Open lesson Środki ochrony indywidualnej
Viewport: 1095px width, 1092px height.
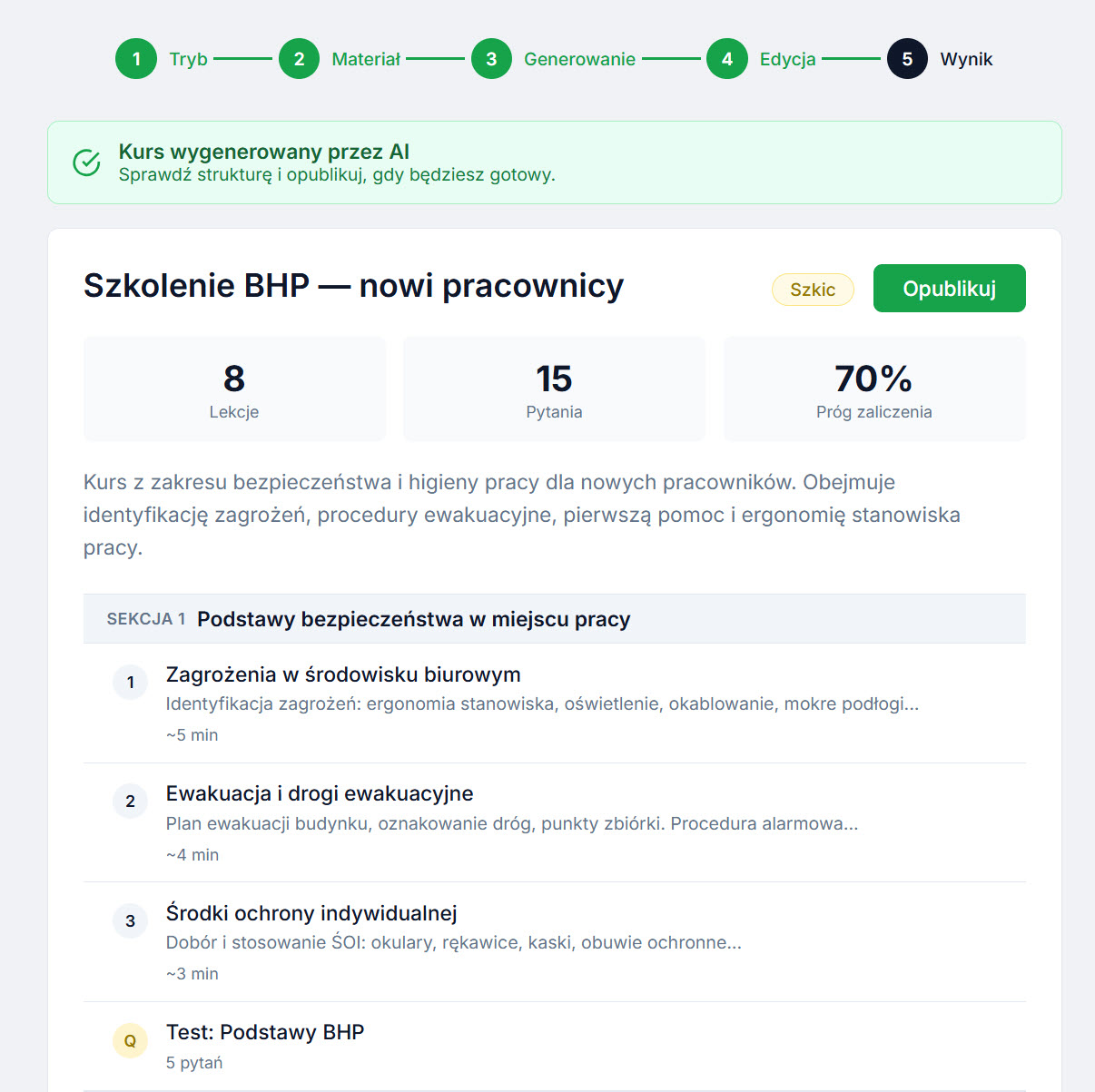(311, 913)
